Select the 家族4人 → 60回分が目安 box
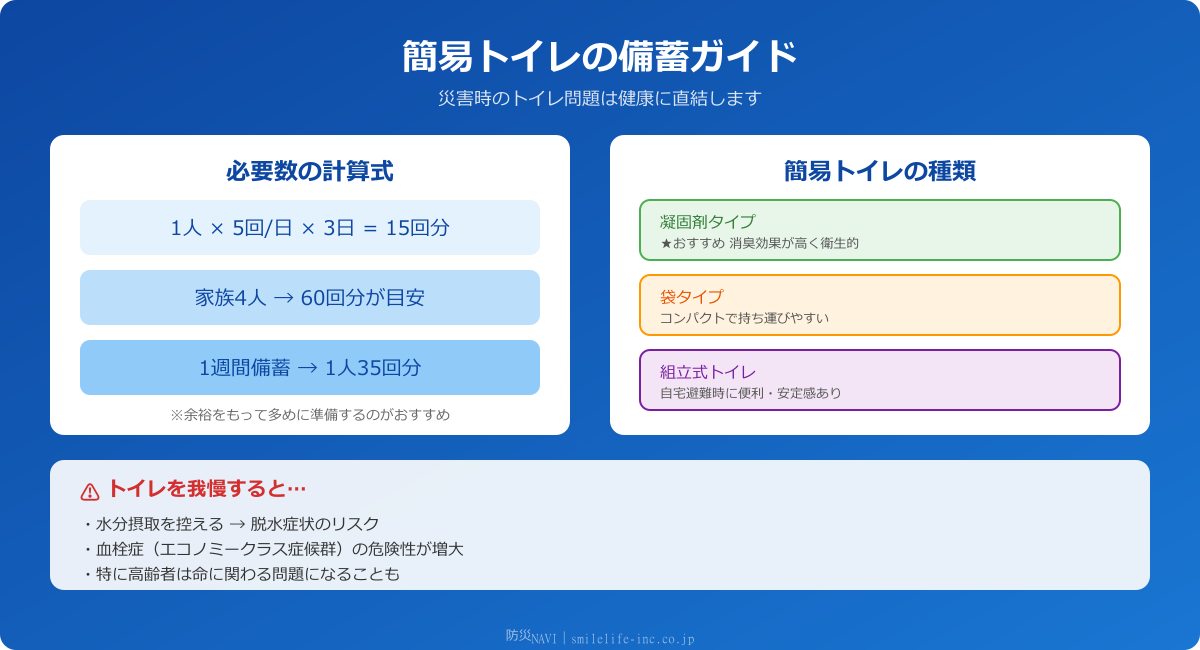This screenshot has height=650, width=1200. click(310, 298)
